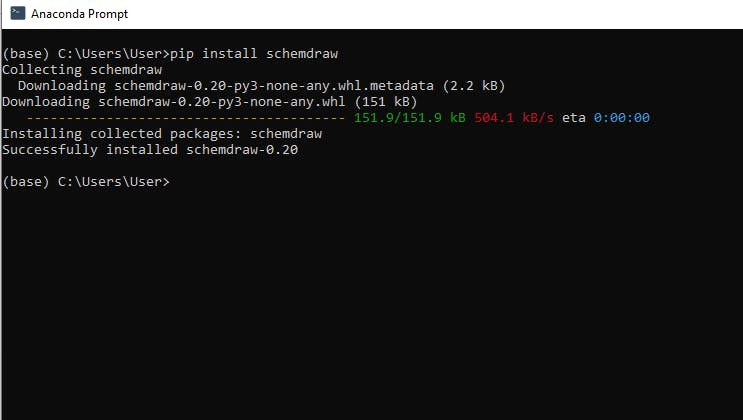Viewport: 743px width, 420px height.
Task: Click the dashed download progress bar
Action: pos(182,118)
